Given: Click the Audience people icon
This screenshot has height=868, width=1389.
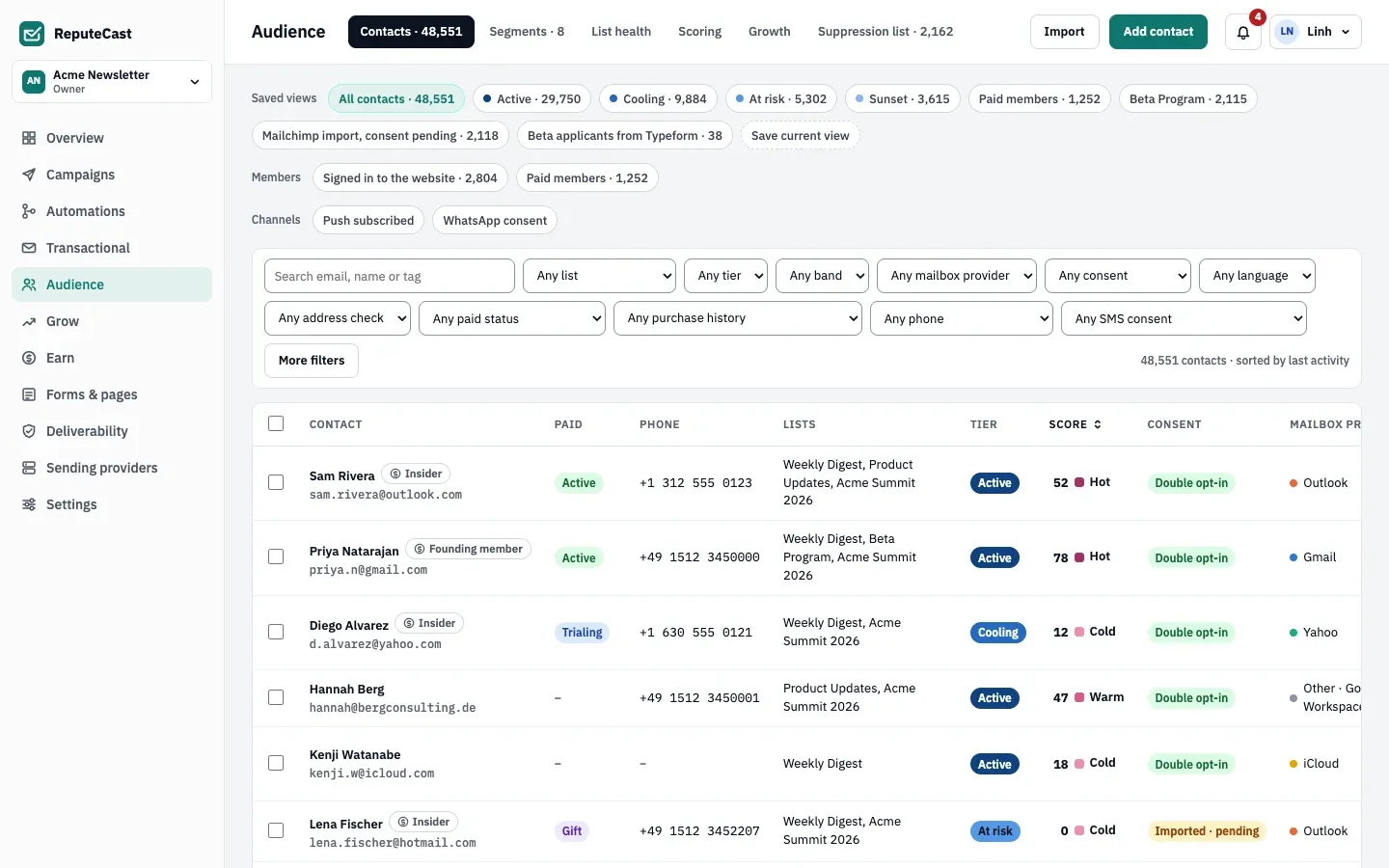Looking at the screenshot, I should (x=29, y=285).
